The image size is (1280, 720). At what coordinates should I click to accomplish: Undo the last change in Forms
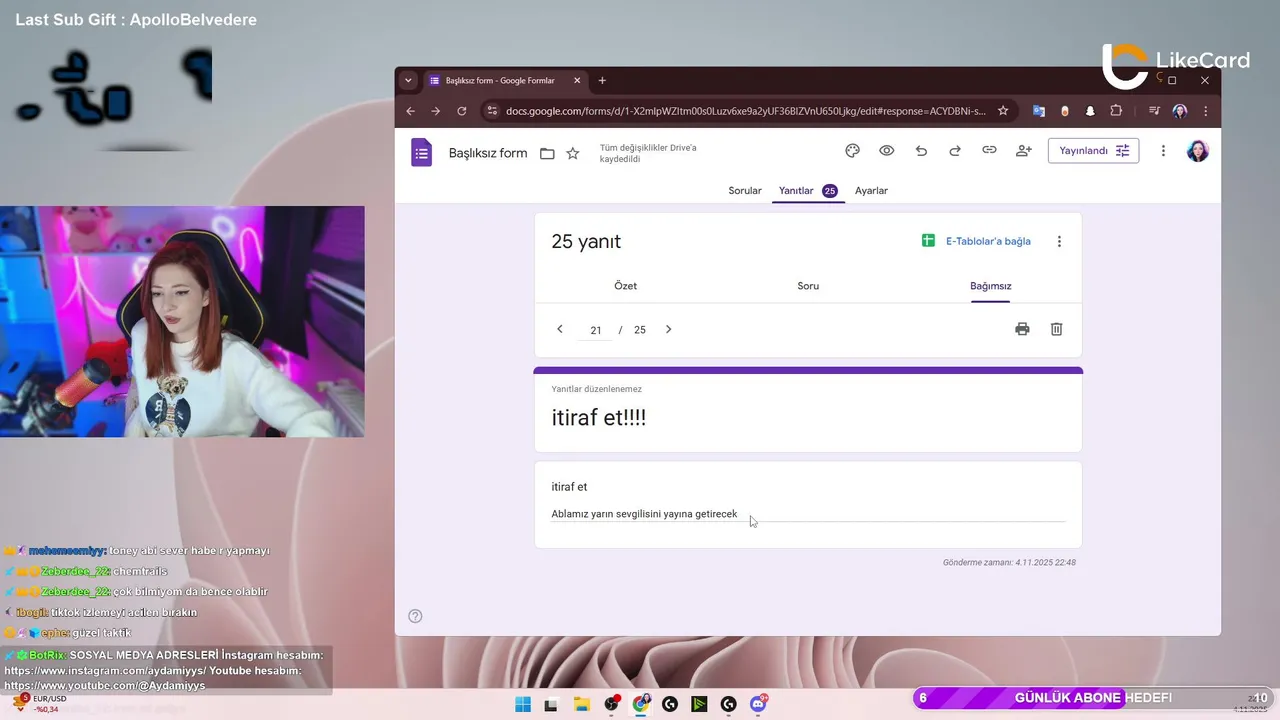point(921,151)
